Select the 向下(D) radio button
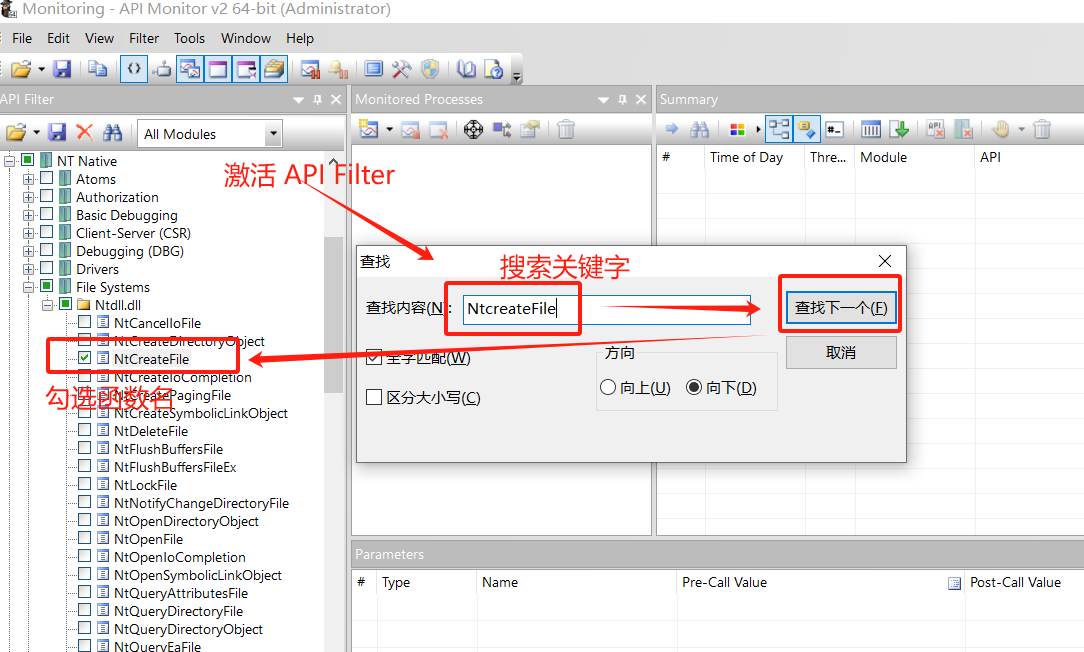 tap(694, 387)
